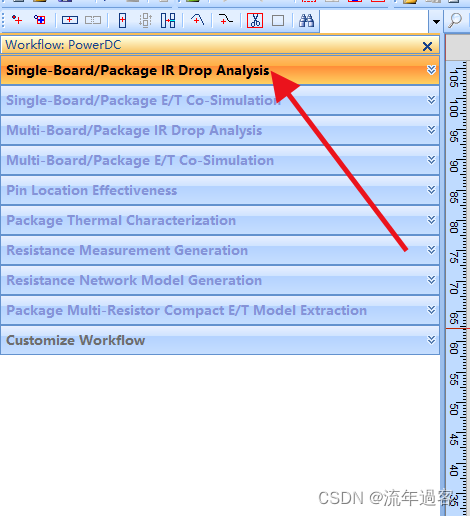Open the search field dropdown arrow
470x516 pixels.
click(436, 22)
